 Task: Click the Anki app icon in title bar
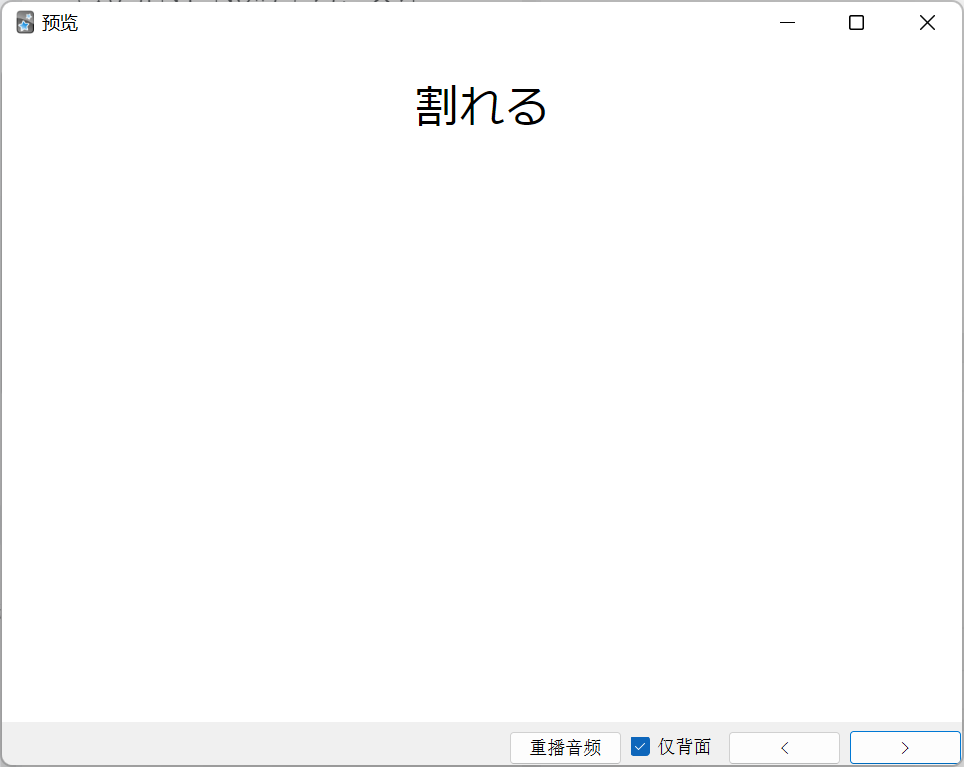pos(25,23)
